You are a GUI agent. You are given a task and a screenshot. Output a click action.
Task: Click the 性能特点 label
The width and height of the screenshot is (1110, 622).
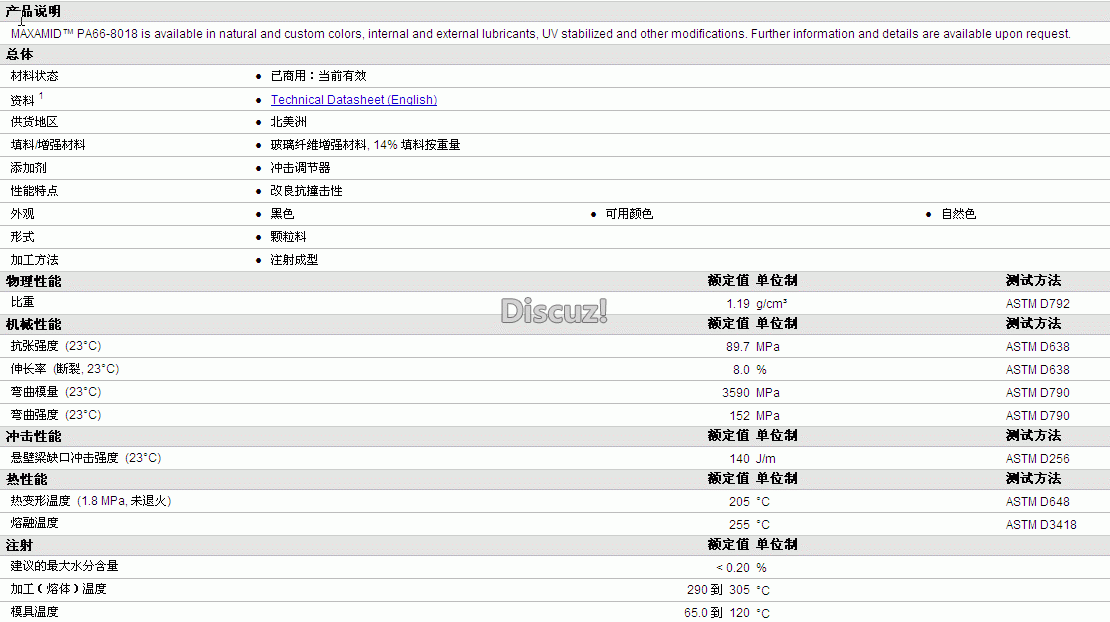35,191
